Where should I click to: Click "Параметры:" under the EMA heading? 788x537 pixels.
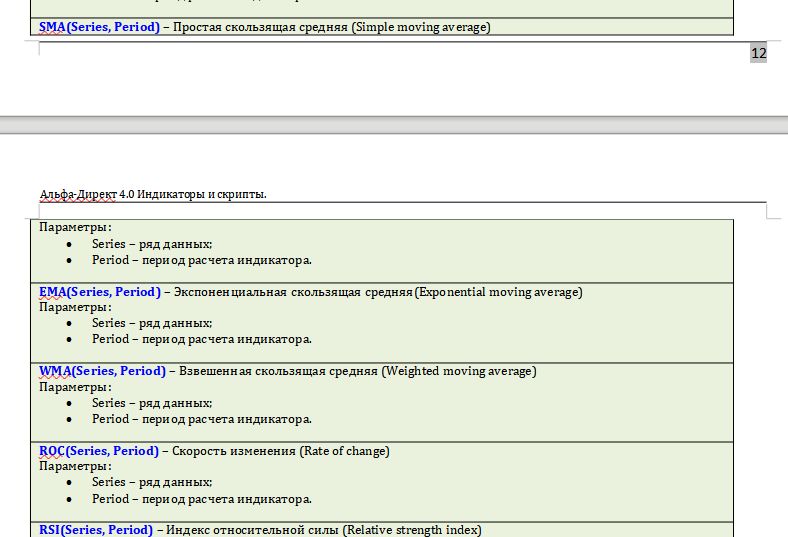point(75,307)
